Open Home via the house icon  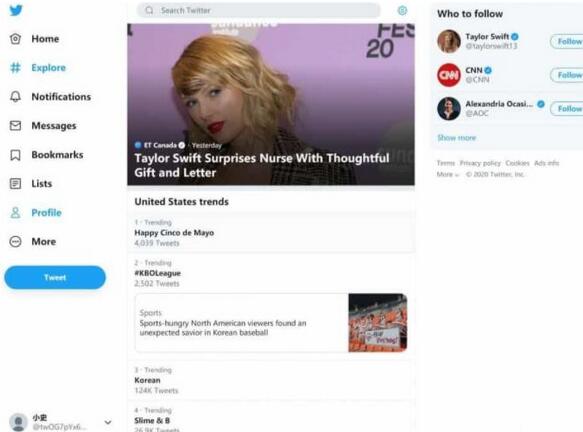[x=15, y=39]
